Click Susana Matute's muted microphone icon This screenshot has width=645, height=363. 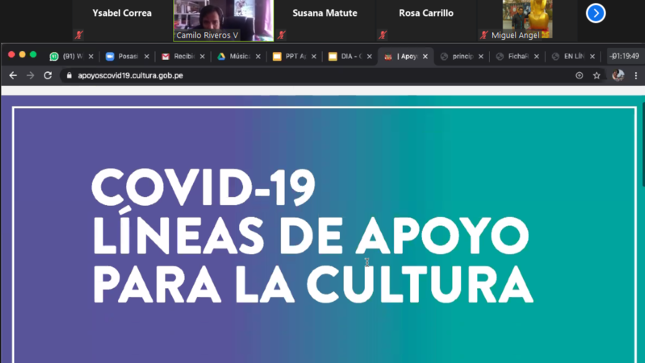[x=281, y=35]
